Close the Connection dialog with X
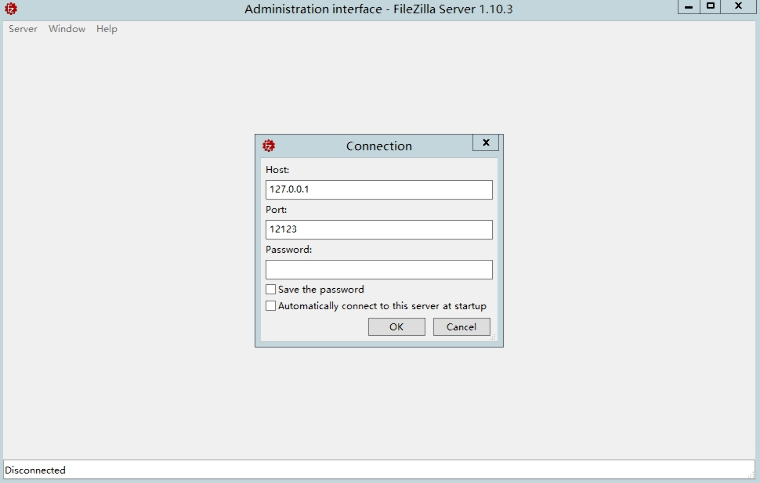 click(x=485, y=143)
